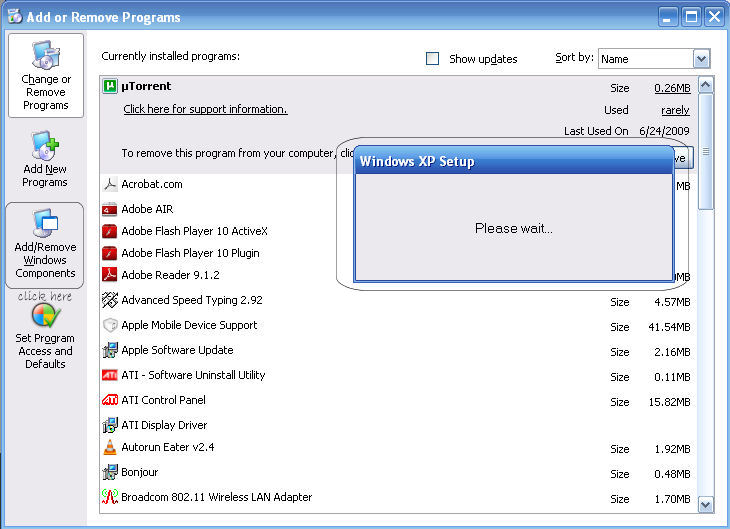The width and height of the screenshot is (730, 529).
Task: Click the µTorrent program icon
Action: [110, 86]
